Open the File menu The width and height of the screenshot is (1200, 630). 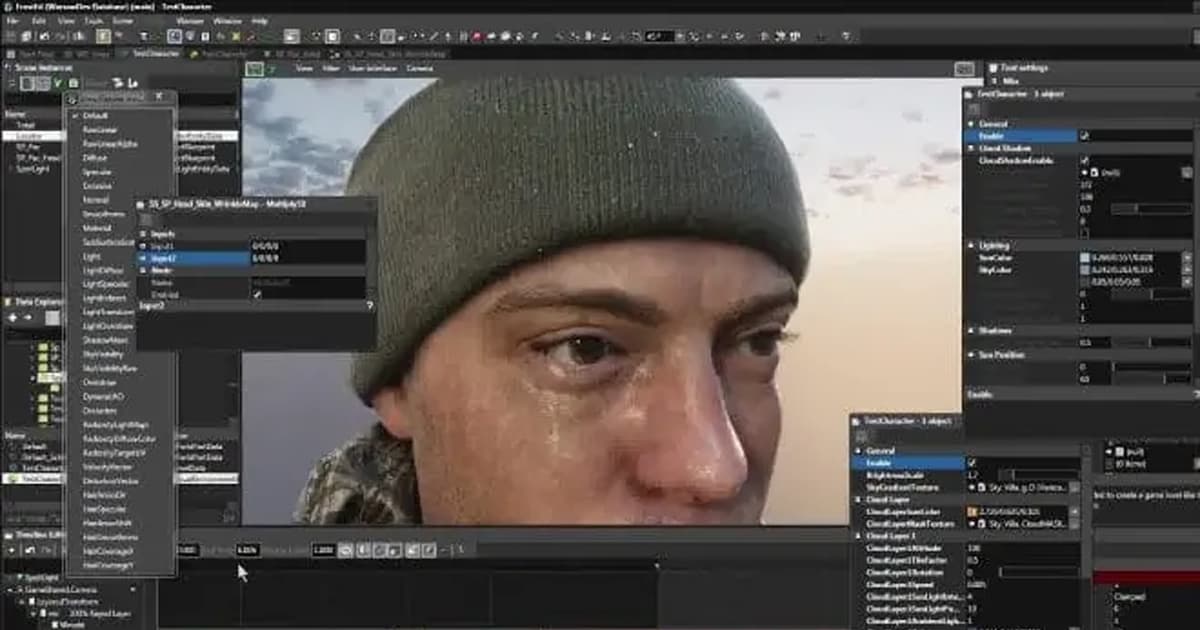tap(14, 21)
